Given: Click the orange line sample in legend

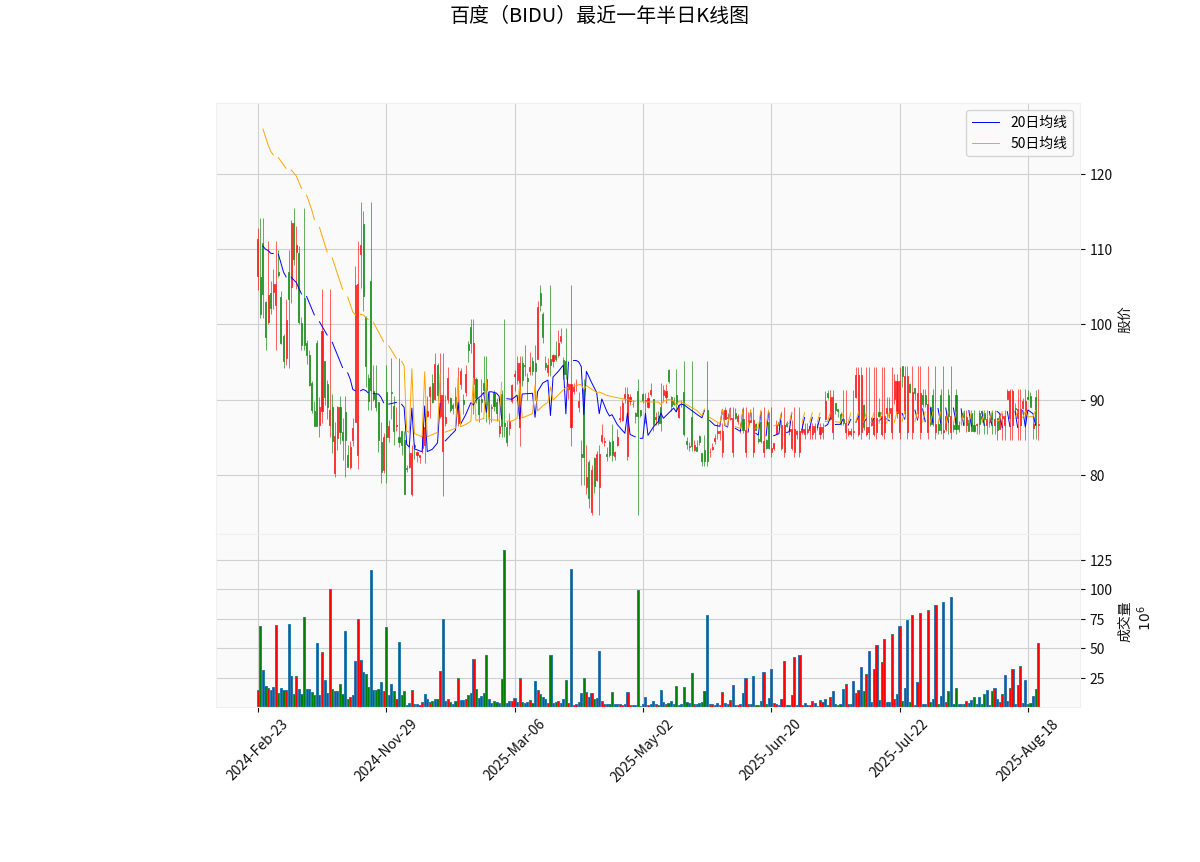Looking at the screenshot, I should tap(987, 144).
